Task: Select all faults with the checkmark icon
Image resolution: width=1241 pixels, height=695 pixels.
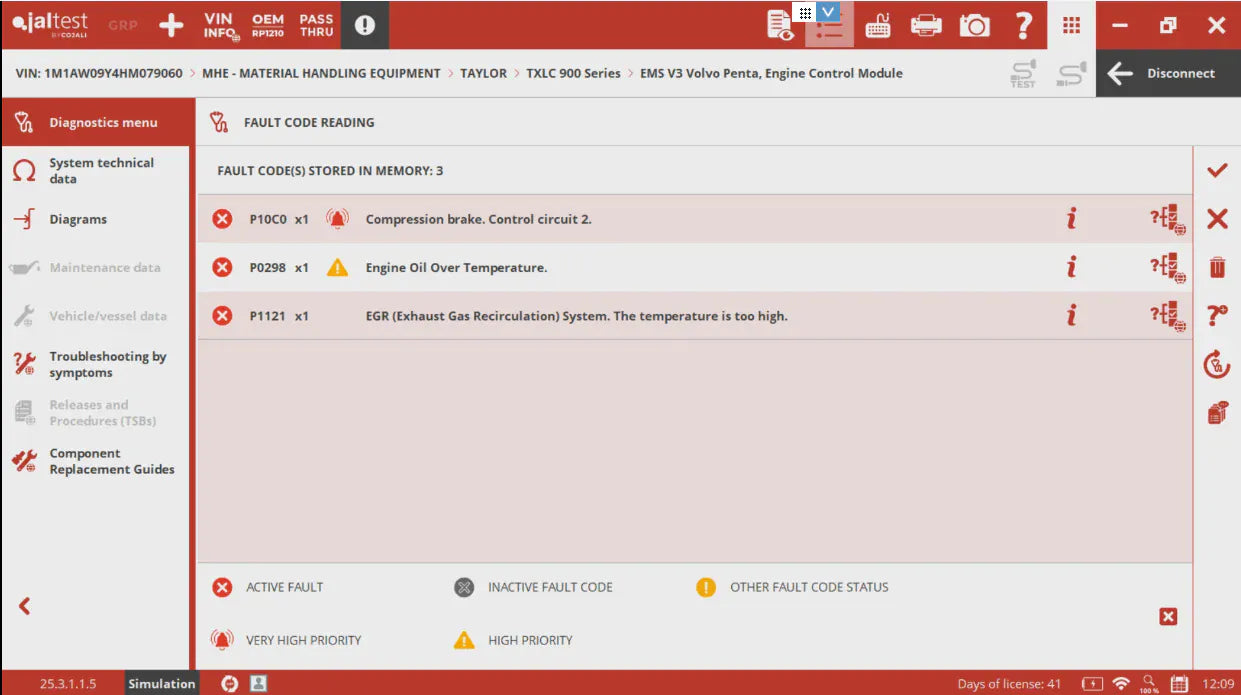Action: [1216, 171]
